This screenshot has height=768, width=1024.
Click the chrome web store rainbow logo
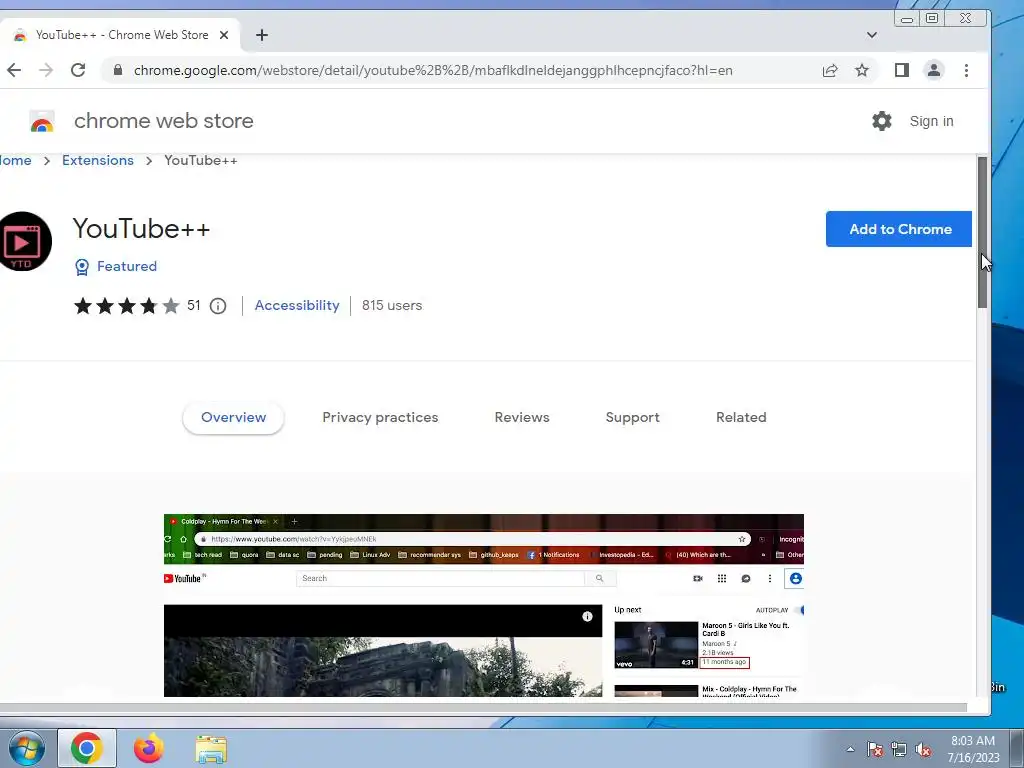pos(42,121)
